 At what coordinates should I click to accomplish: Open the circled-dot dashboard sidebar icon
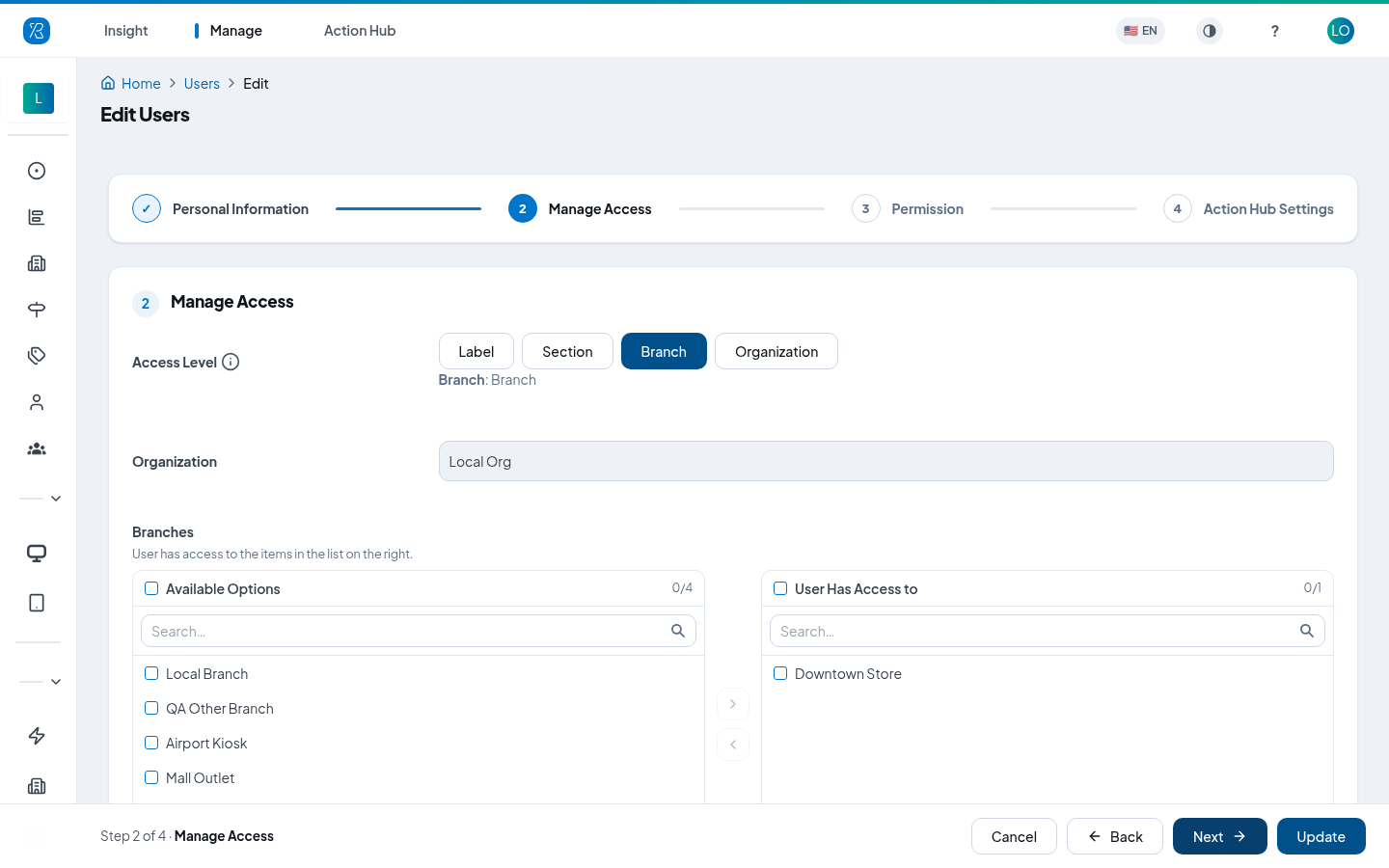tap(37, 171)
